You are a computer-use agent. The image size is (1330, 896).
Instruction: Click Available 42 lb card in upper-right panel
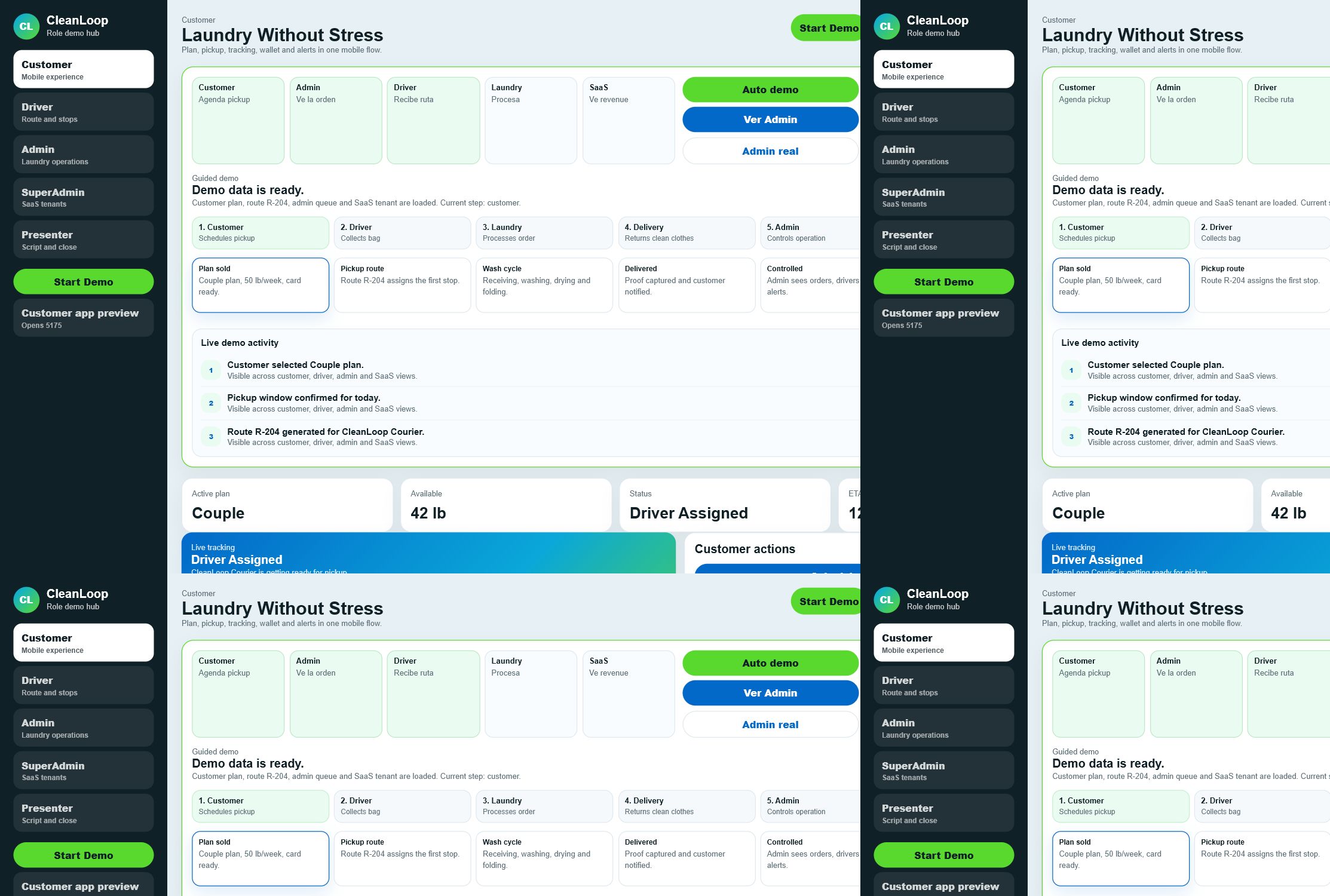tap(1295, 505)
